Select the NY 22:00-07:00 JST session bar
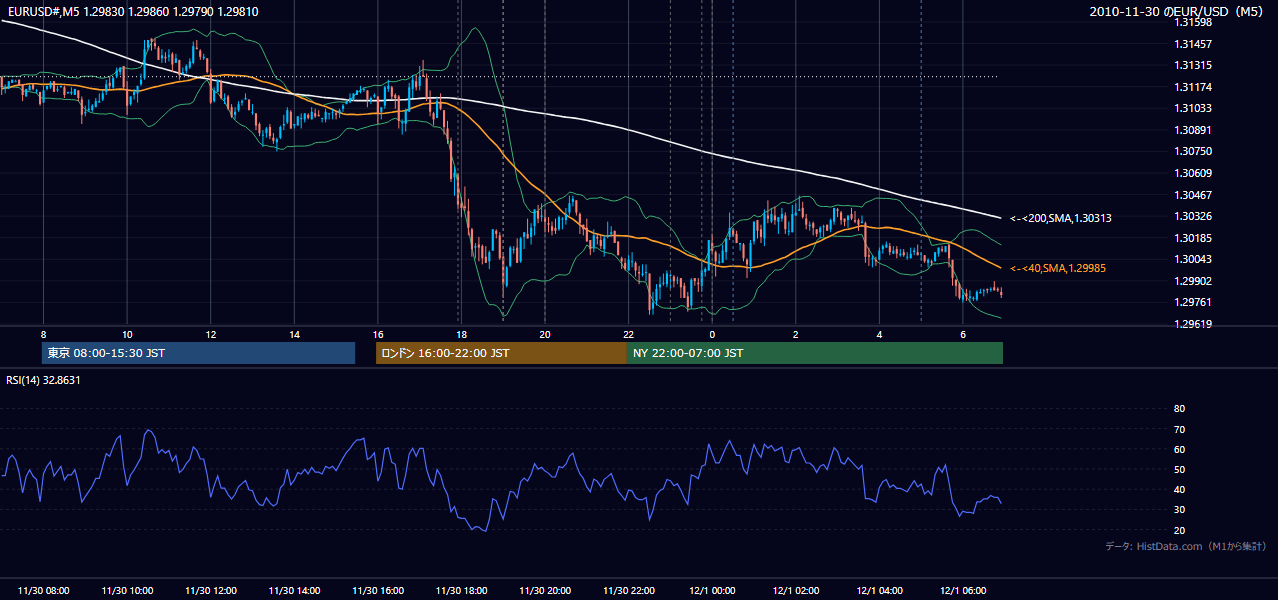This screenshot has width=1278, height=600. (x=815, y=353)
